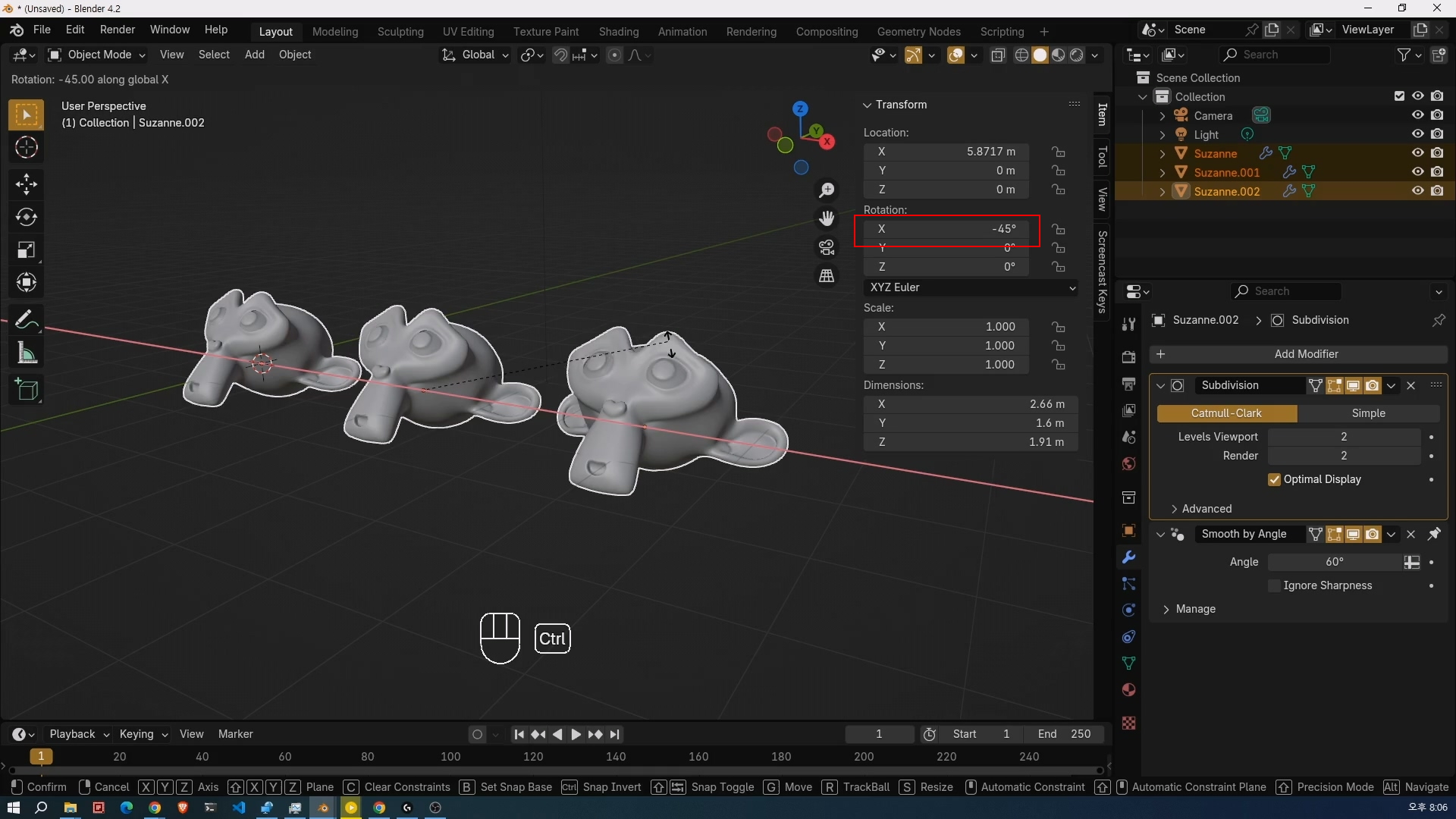Open the Texture properties checker icon
The image size is (1456, 819).
[1128, 723]
